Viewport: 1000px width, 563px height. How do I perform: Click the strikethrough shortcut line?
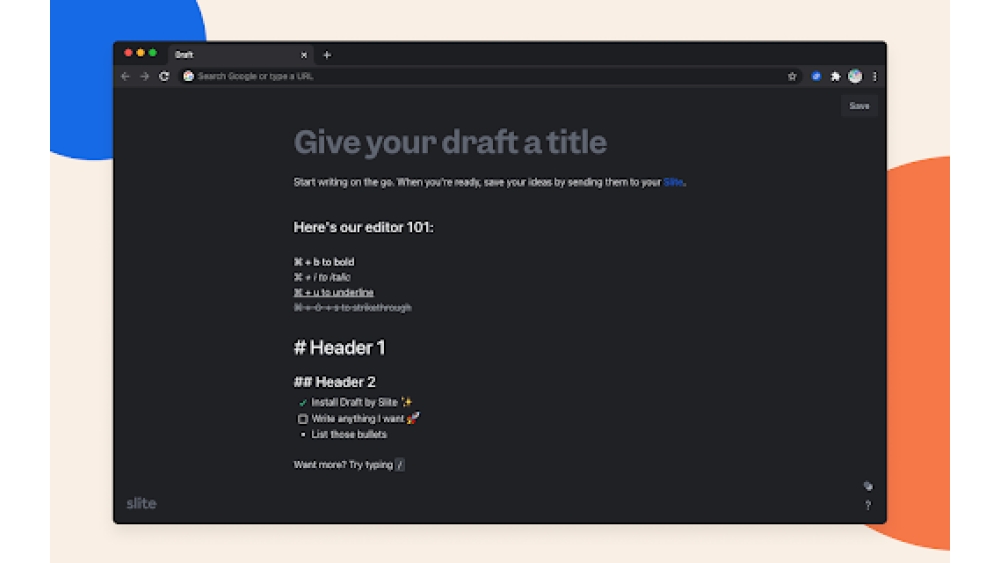[353, 308]
